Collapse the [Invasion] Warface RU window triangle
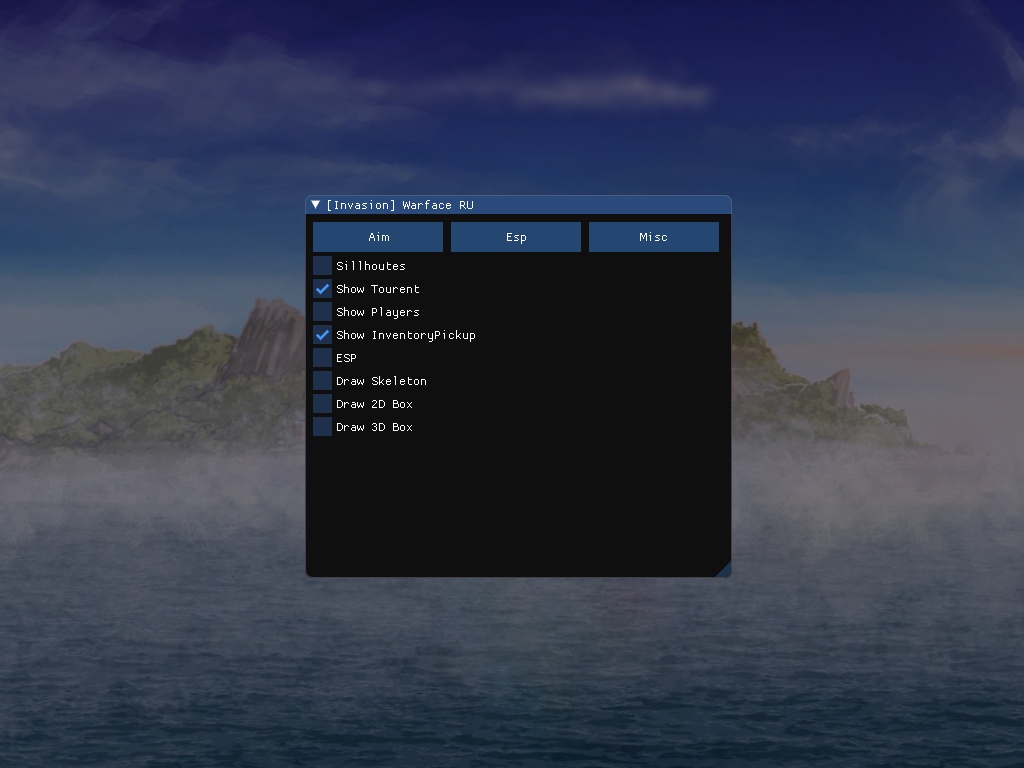Screen dimensions: 1024x768 pos(316,205)
